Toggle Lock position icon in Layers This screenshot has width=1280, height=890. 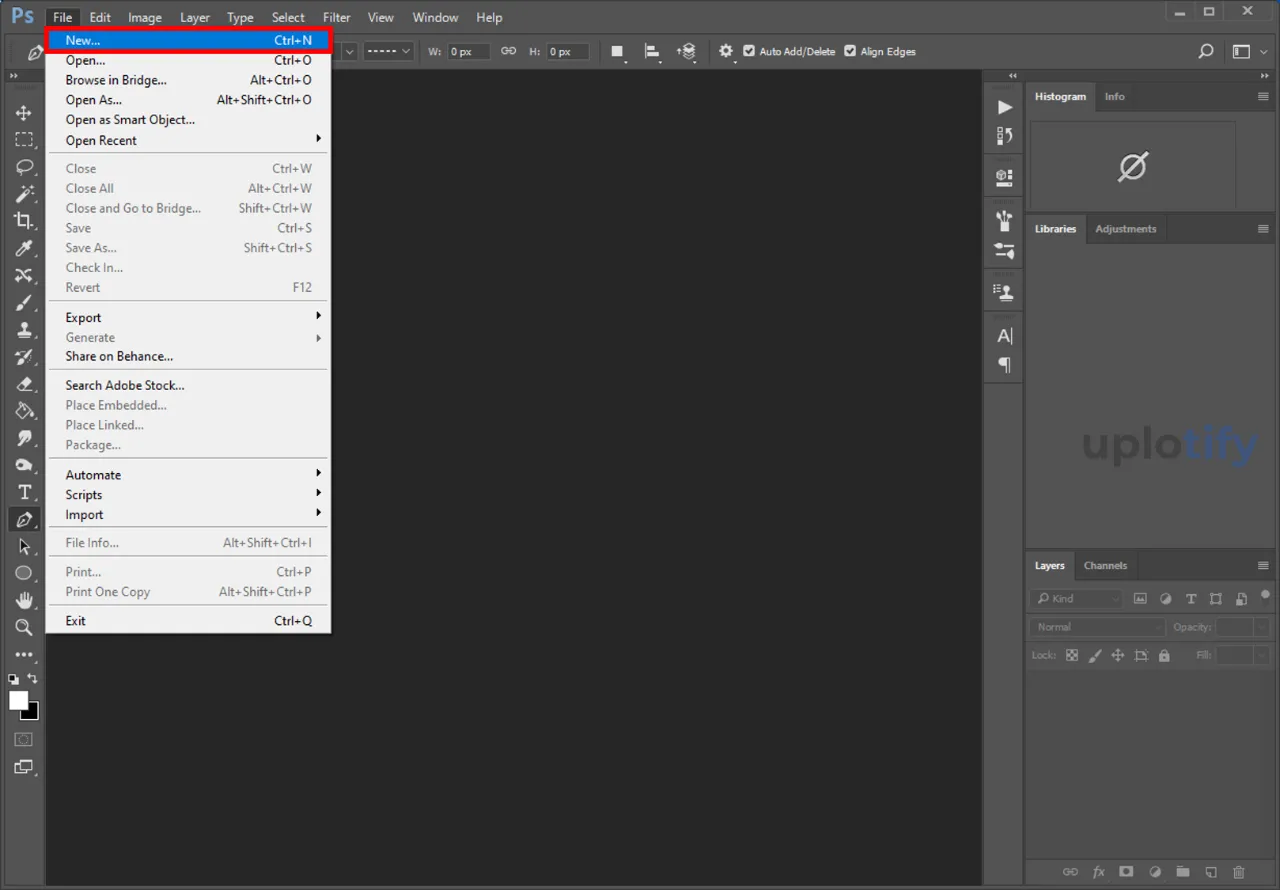tap(1118, 656)
